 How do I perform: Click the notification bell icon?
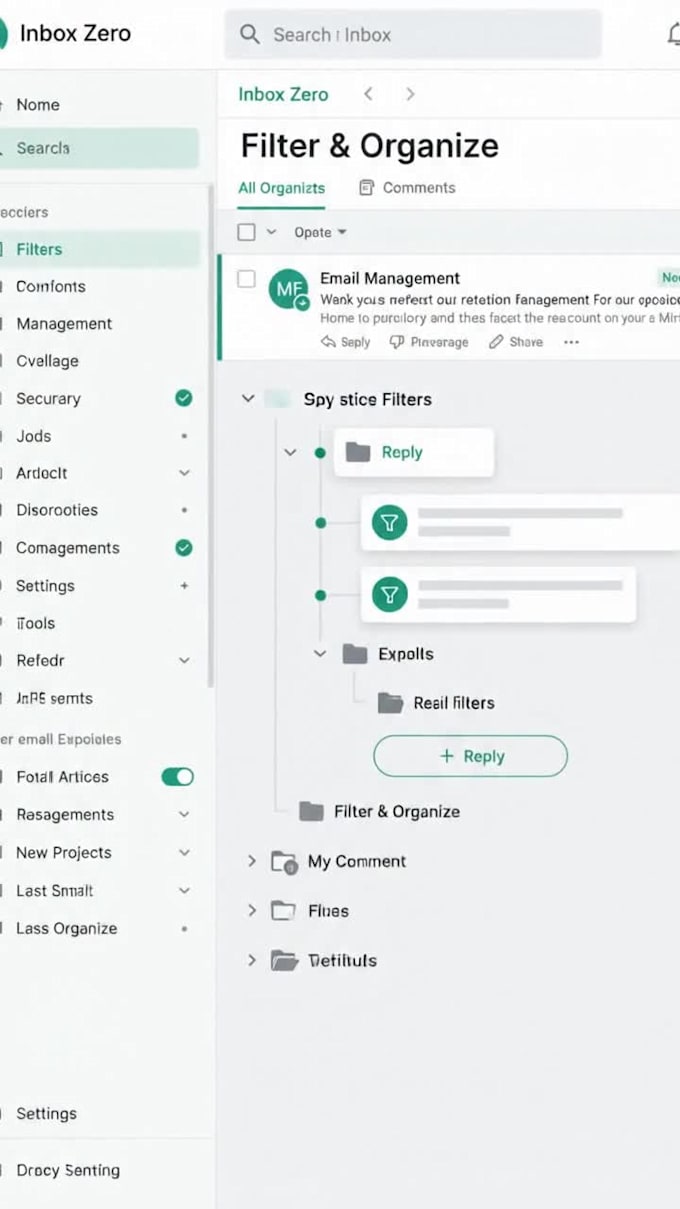[x=673, y=34]
